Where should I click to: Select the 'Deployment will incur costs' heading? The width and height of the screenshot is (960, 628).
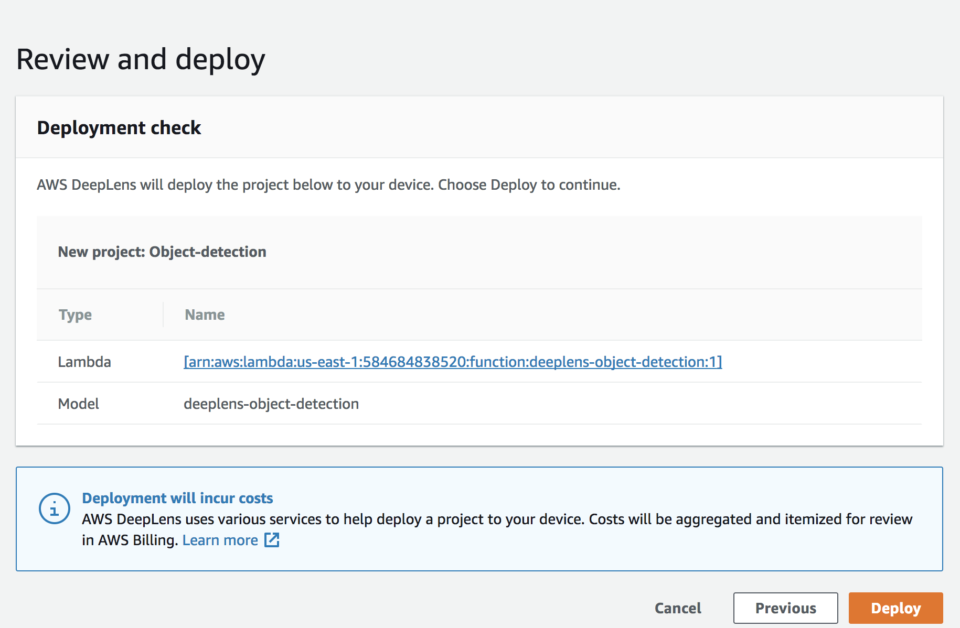tap(178, 498)
